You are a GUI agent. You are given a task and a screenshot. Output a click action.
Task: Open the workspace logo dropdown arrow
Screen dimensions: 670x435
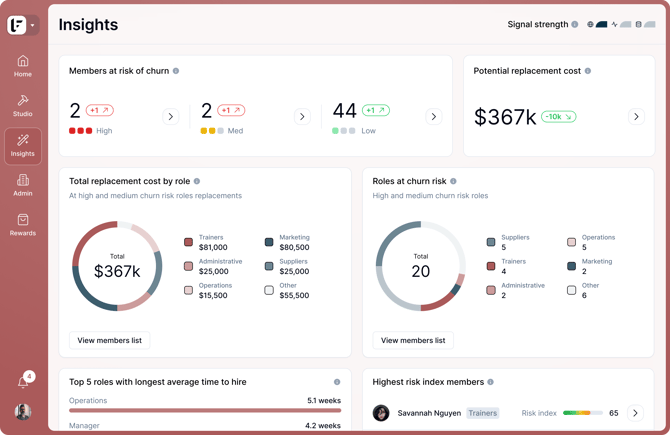pyautogui.click(x=32, y=25)
